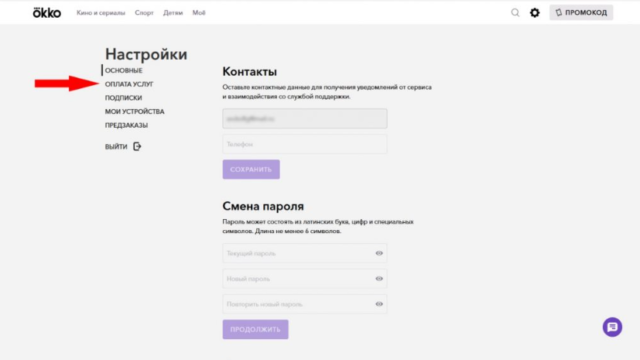Focus the Телефон input field
640x360 pixels.
304,144
